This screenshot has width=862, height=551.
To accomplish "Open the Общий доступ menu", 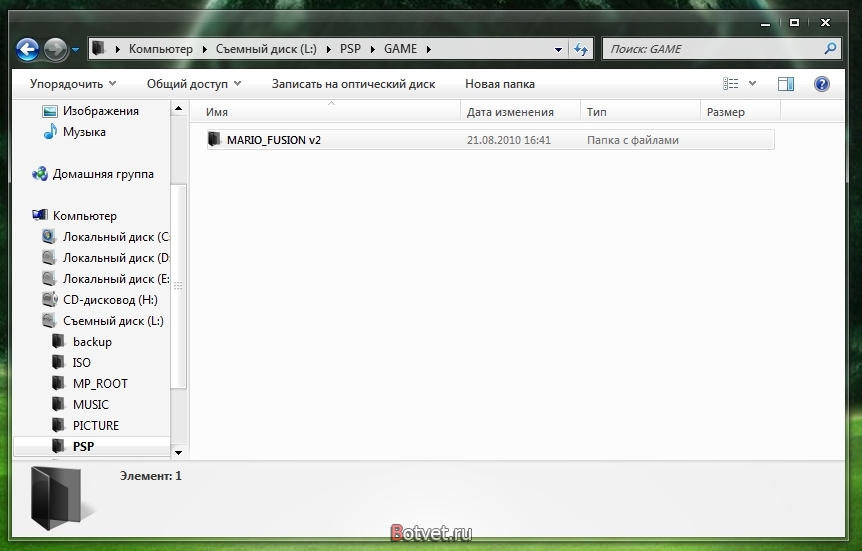I will [194, 84].
